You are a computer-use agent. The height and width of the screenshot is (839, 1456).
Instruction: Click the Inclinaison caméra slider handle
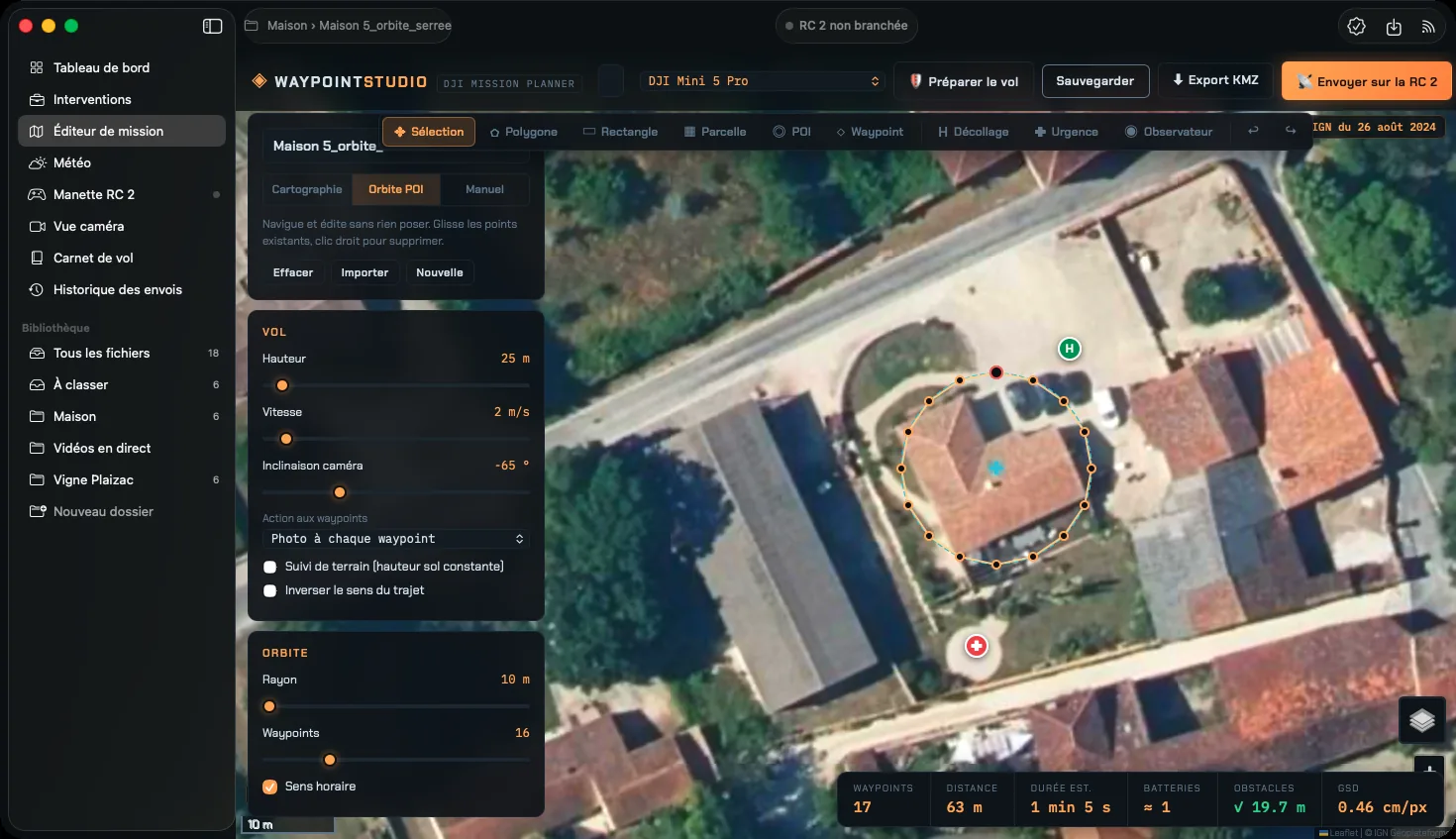[x=340, y=492]
